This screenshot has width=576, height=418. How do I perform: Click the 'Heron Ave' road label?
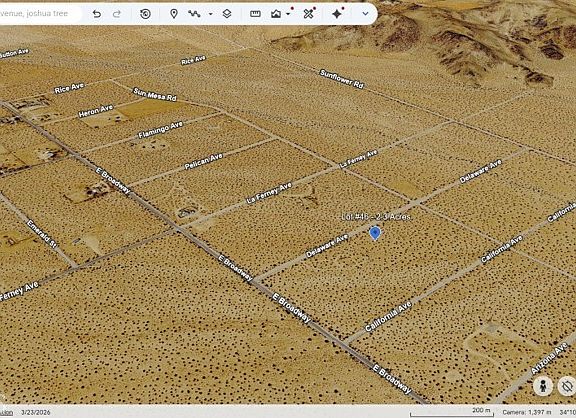pyautogui.click(x=96, y=111)
